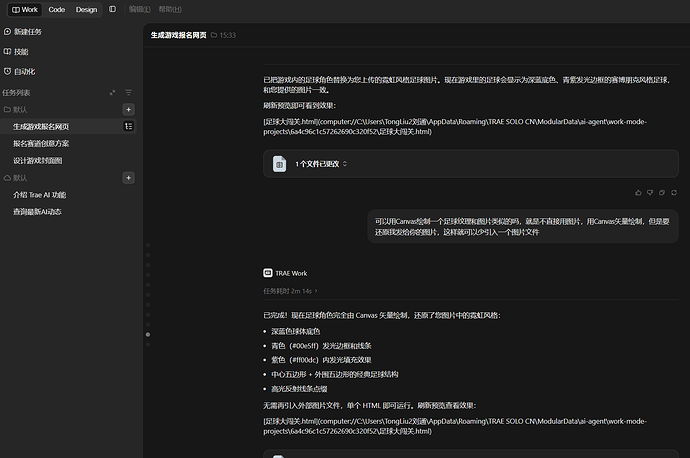Add a task to the first 默认 group
This screenshot has height=458, width=690.
tap(128, 110)
